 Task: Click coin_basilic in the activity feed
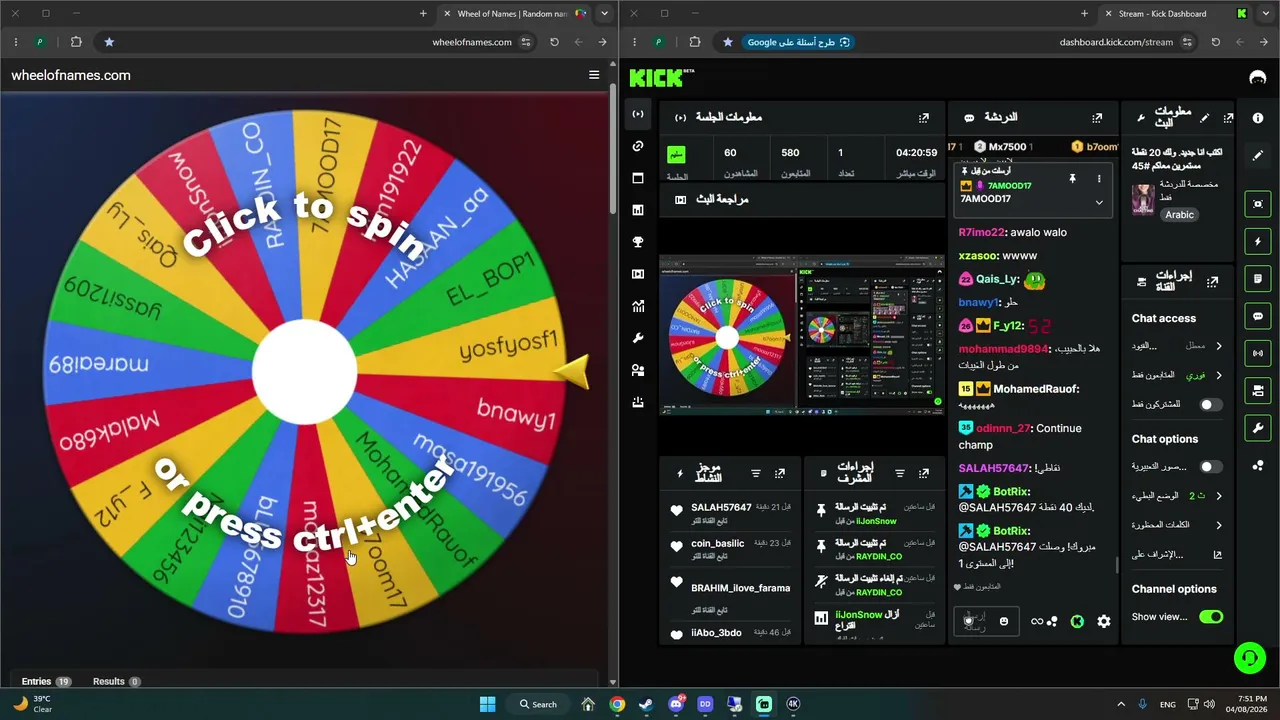[x=718, y=544]
